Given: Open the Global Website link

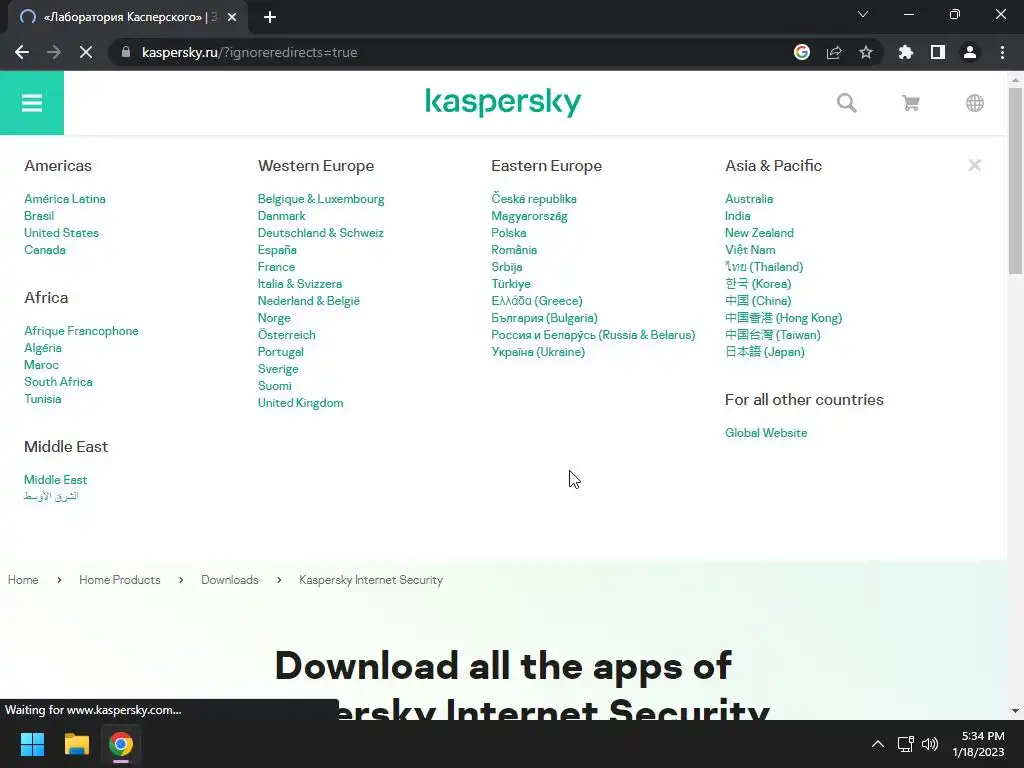Looking at the screenshot, I should click(x=766, y=432).
